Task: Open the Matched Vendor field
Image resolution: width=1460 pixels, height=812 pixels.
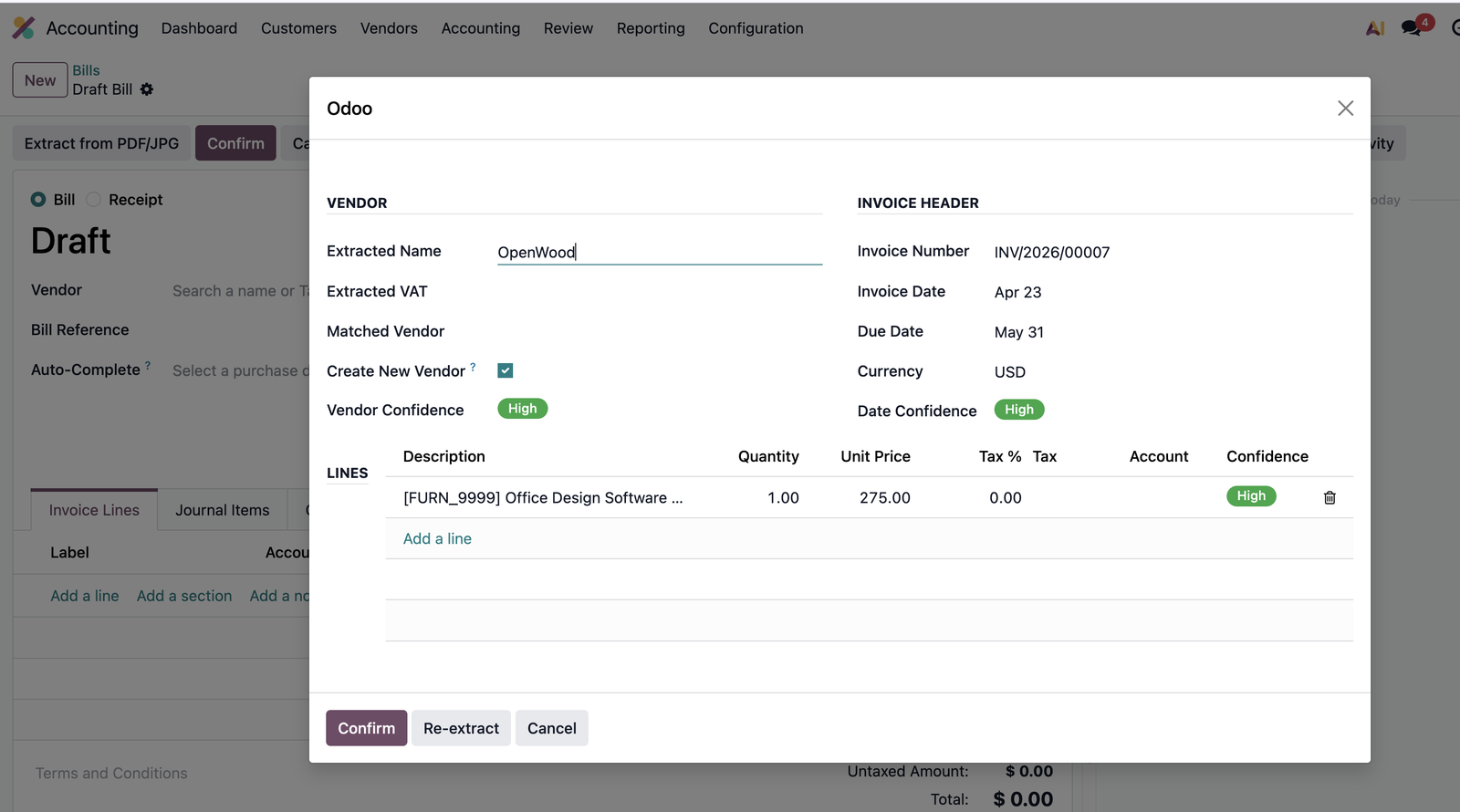Action: pyautogui.click(x=660, y=332)
